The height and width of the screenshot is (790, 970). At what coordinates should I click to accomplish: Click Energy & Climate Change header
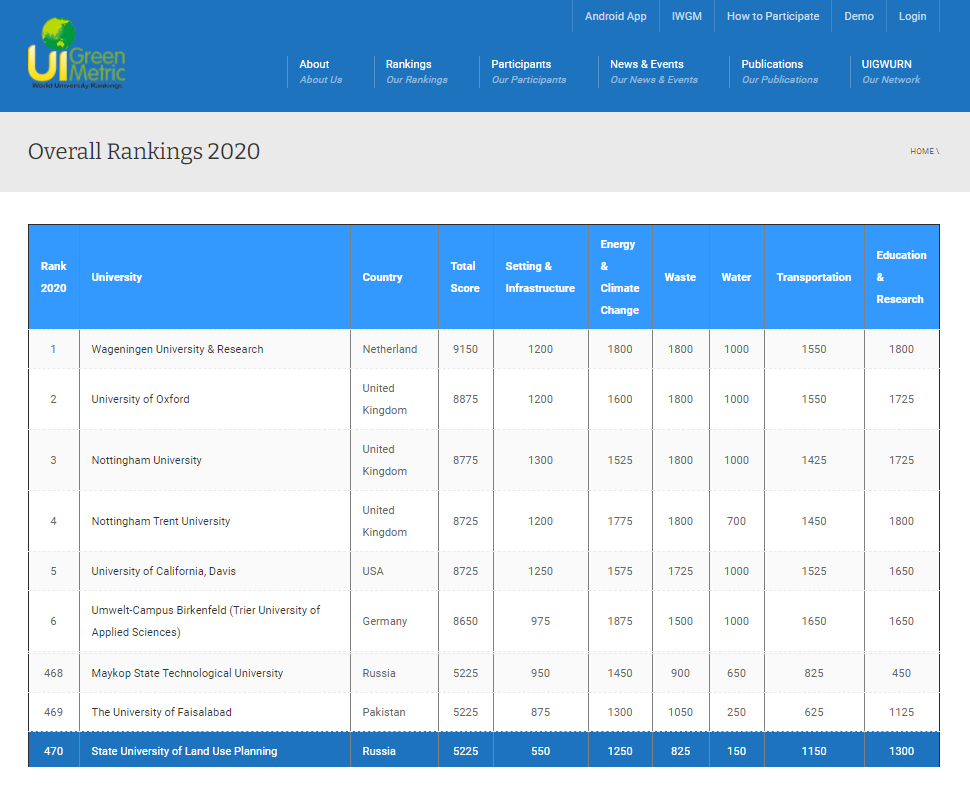click(x=620, y=277)
